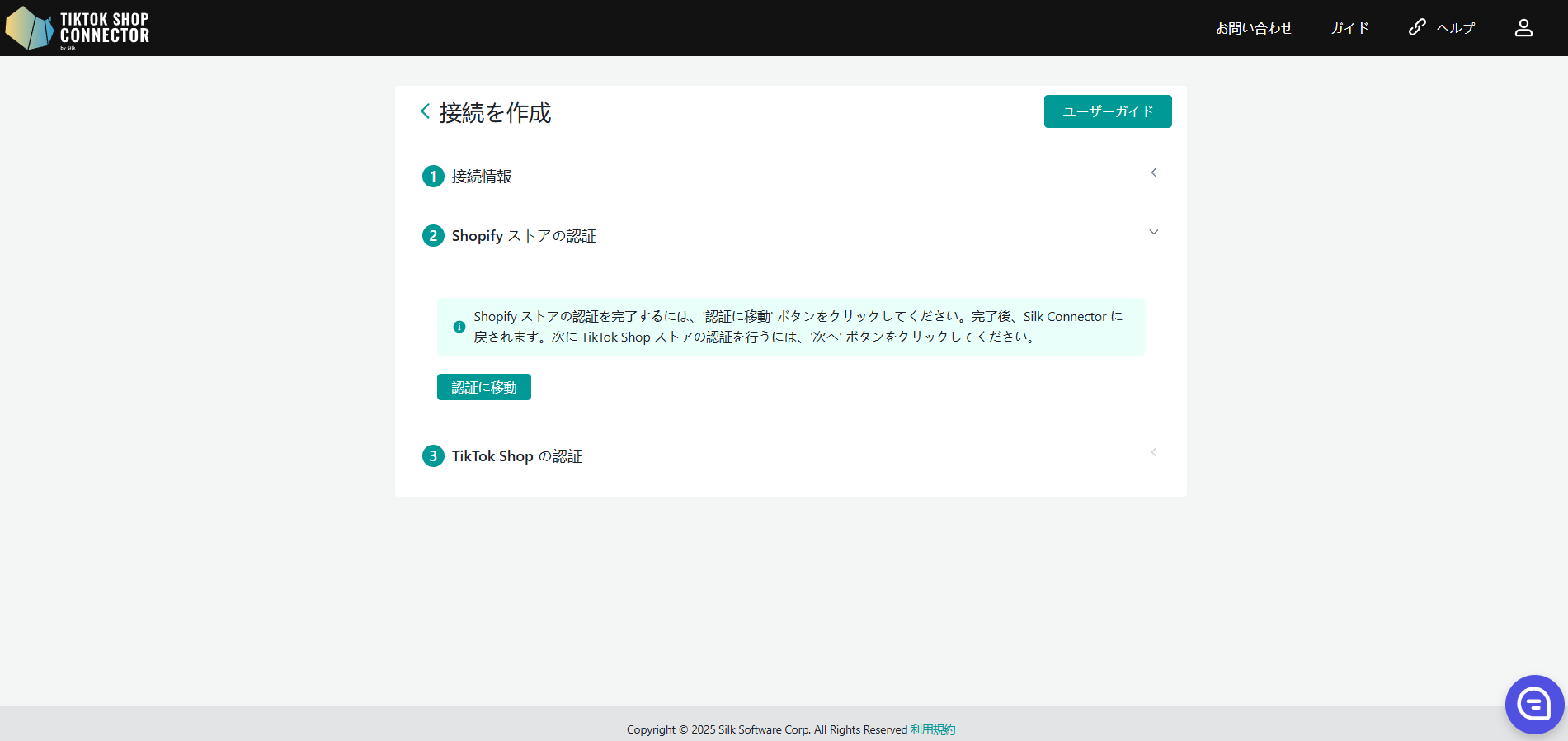Open the ガイド menu item

coord(1349,28)
